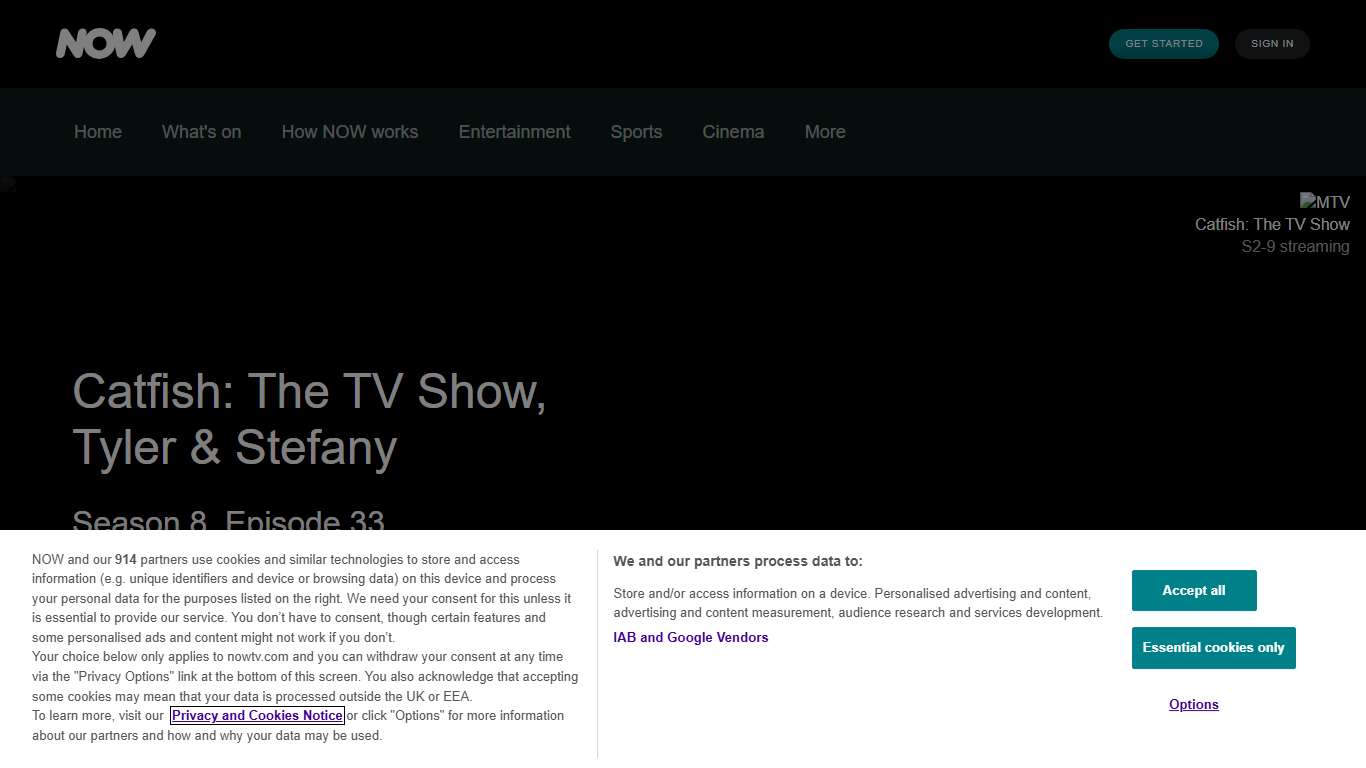Open the How NOW works page
Screen dimensions: 1366x768
(x=349, y=131)
